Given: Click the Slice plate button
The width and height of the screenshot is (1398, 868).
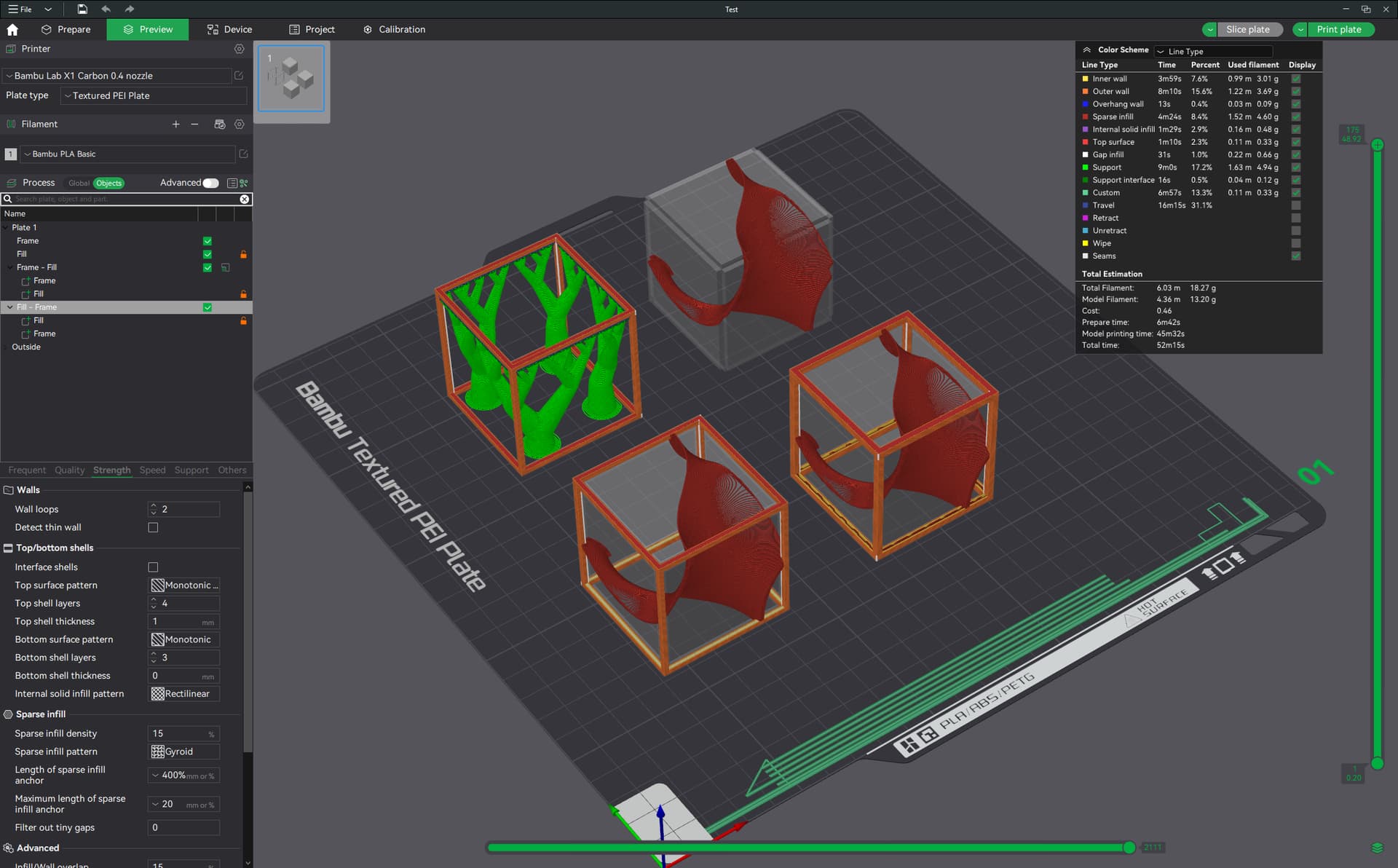Looking at the screenshot, I should click(1247, 30).
